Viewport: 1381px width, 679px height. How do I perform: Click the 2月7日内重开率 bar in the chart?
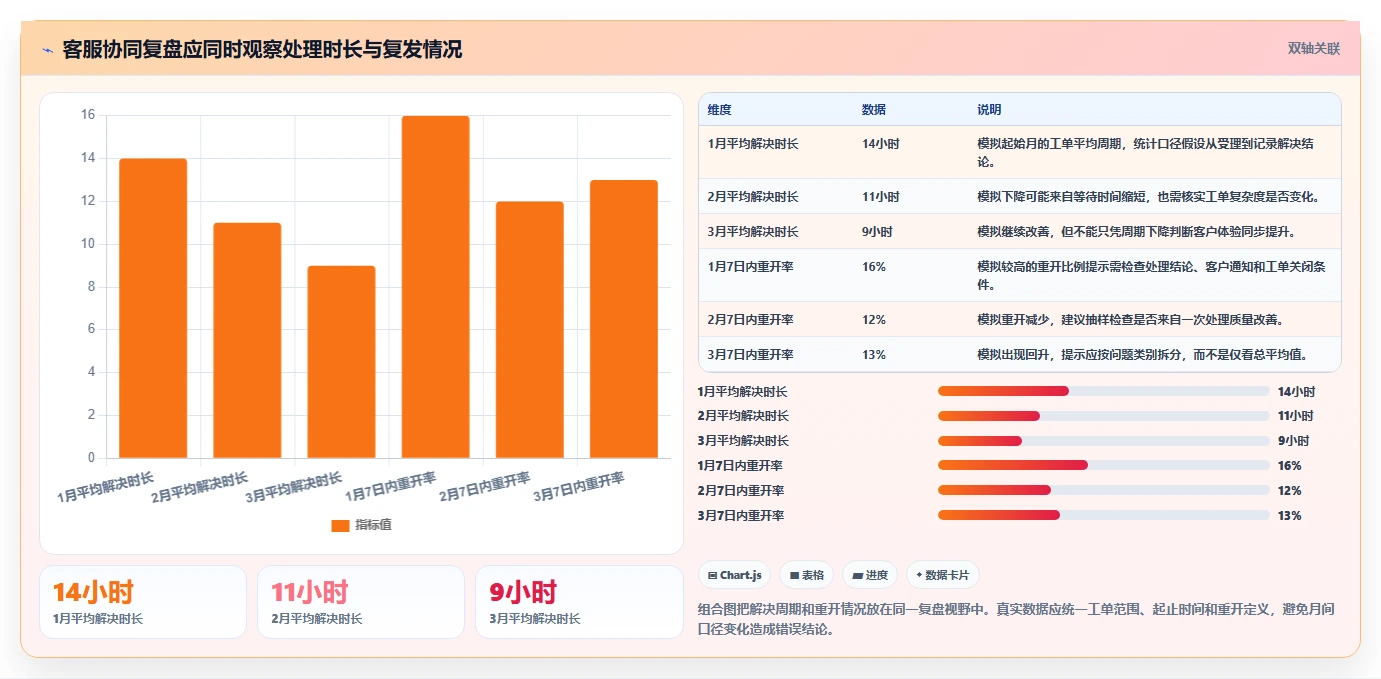pyautogui.click(x=530, y=330)
